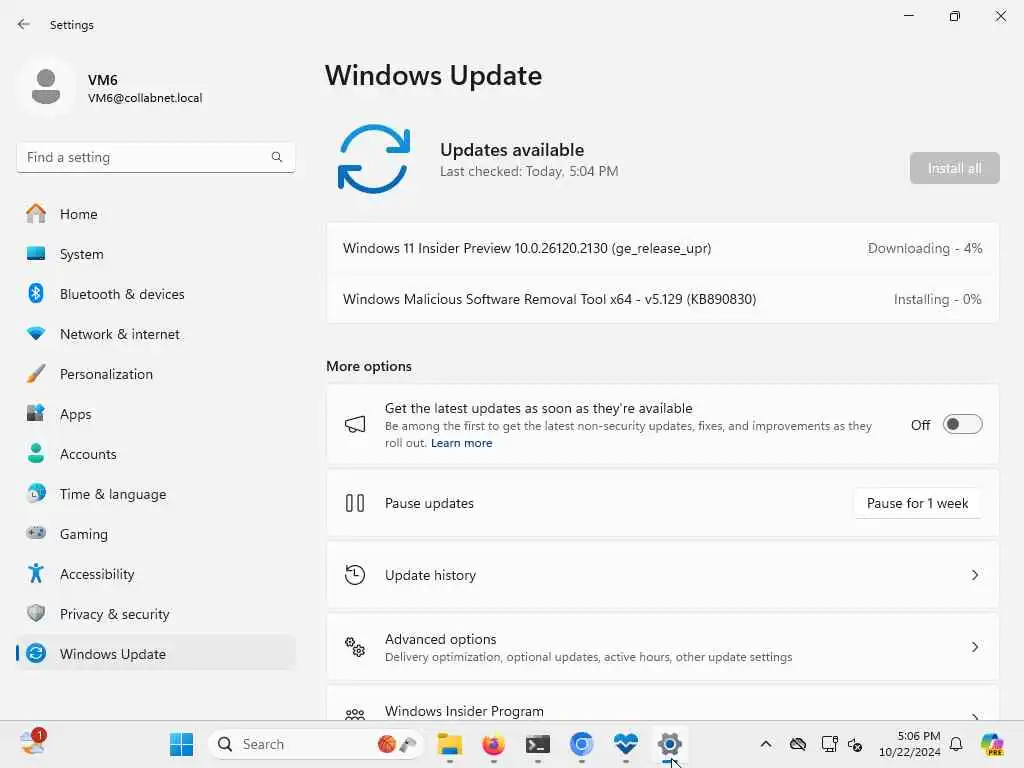Launch Firefox from the taskbar
1024x768 pixels.
pyautogui.click(x=494, y=744)
